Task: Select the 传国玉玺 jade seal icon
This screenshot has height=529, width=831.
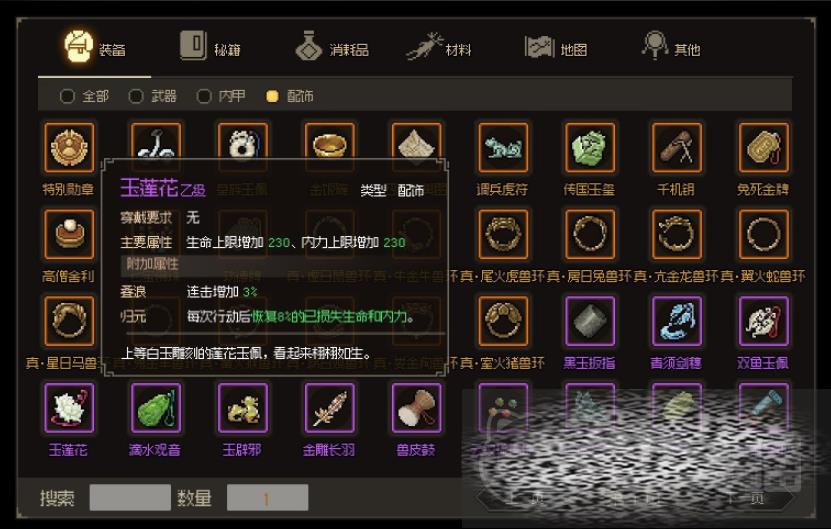Action: [x=590, y=147]
